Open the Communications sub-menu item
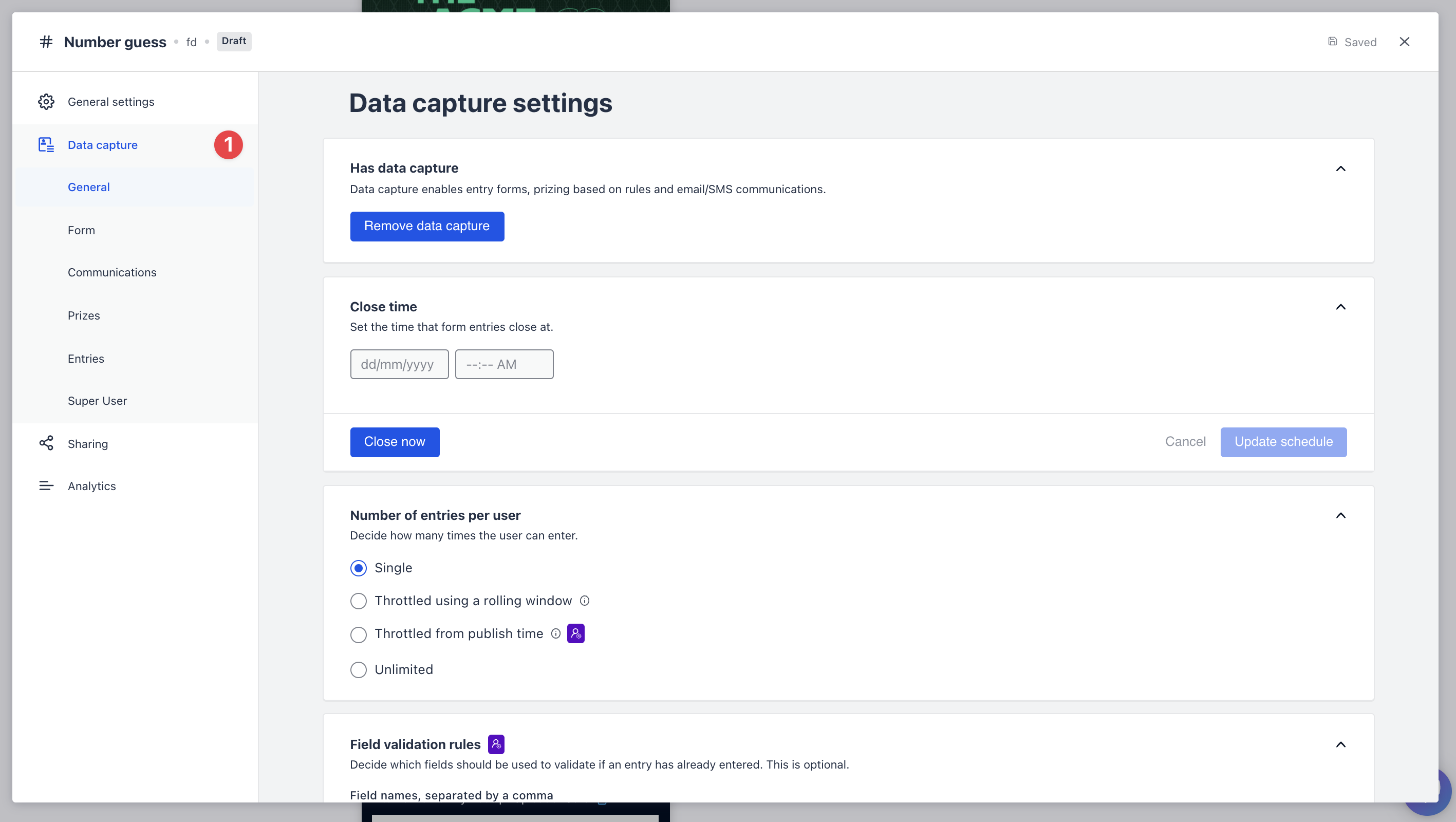Viewport: 1456px width, 822px height. click(x=112, y=272)
